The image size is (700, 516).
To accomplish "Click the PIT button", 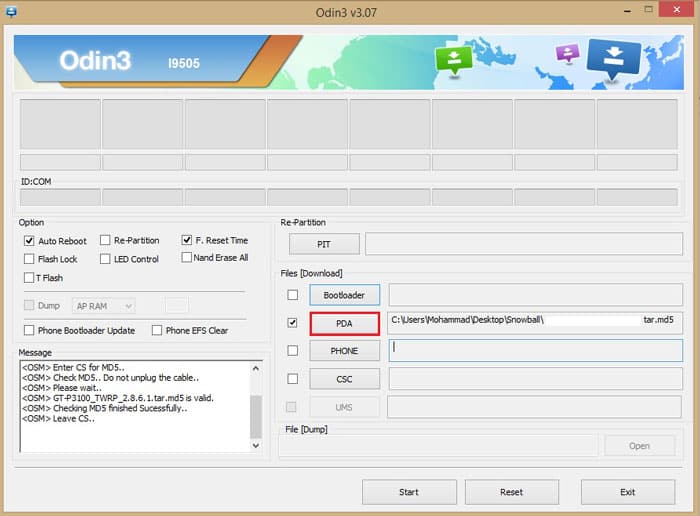I will [x=324, y=244].
